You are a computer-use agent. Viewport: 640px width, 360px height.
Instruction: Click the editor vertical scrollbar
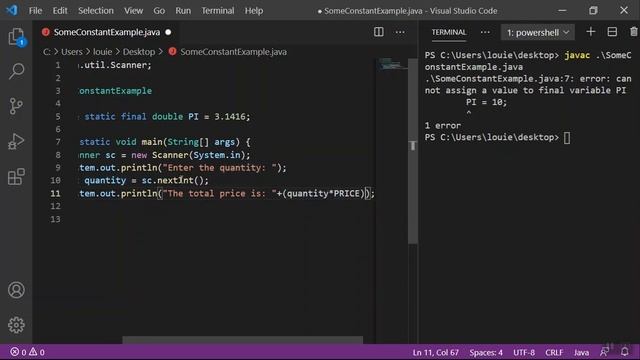tap(413, 151)
